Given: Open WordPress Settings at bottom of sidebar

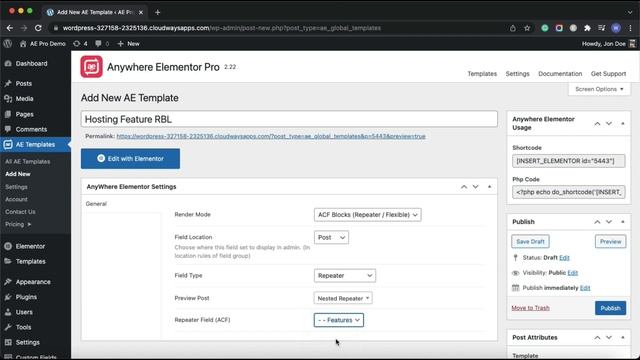Looking at the screenshot, I should click(x=28, y=342).
